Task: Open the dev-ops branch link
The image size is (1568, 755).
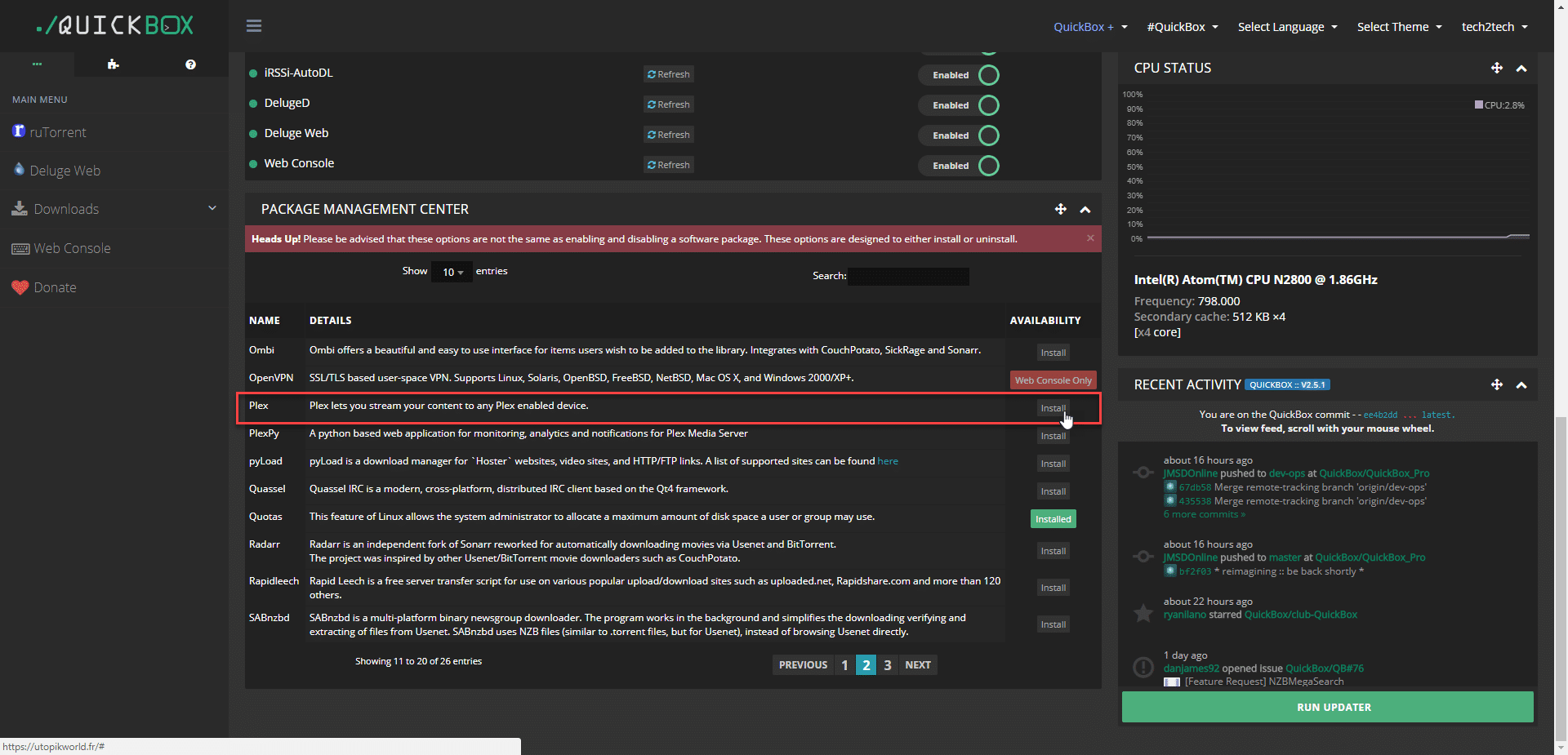Action: tap(1287, 473)
